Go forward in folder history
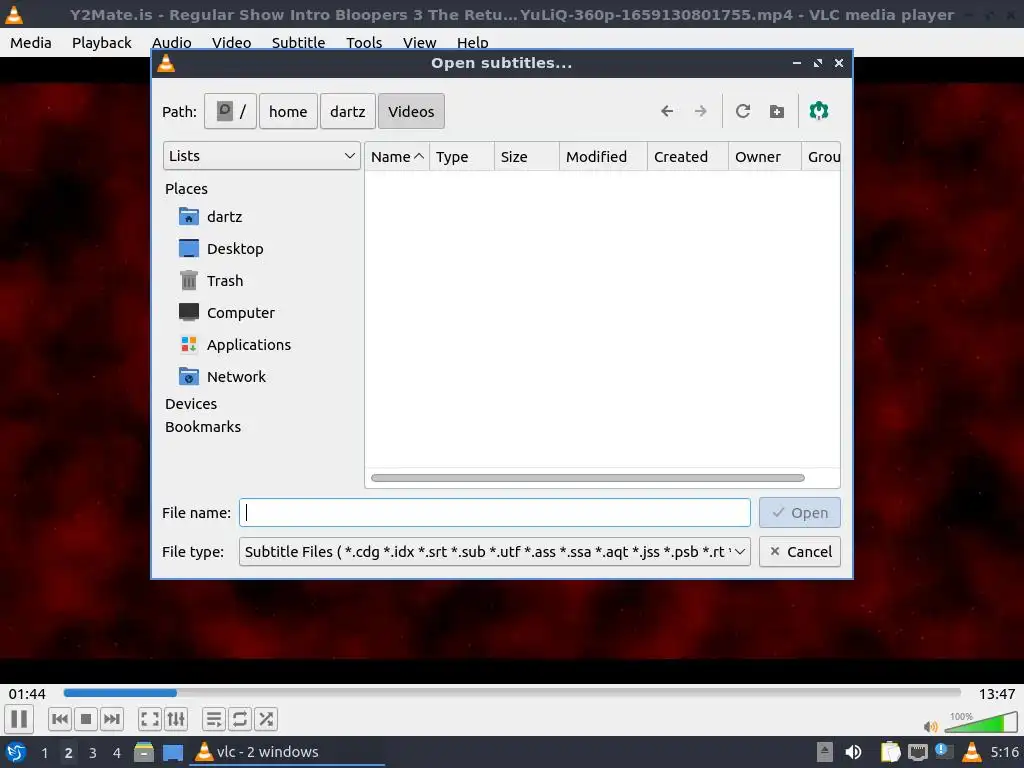The width and height of the screenshot is (1024, 768). (701, 111)
